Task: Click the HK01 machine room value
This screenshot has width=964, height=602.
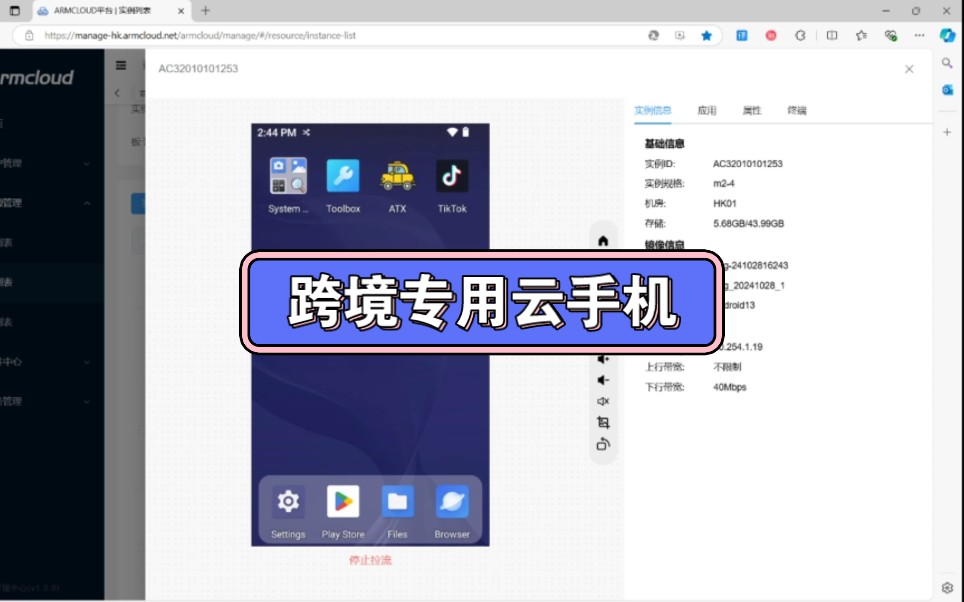Action: tap(725, 204)
